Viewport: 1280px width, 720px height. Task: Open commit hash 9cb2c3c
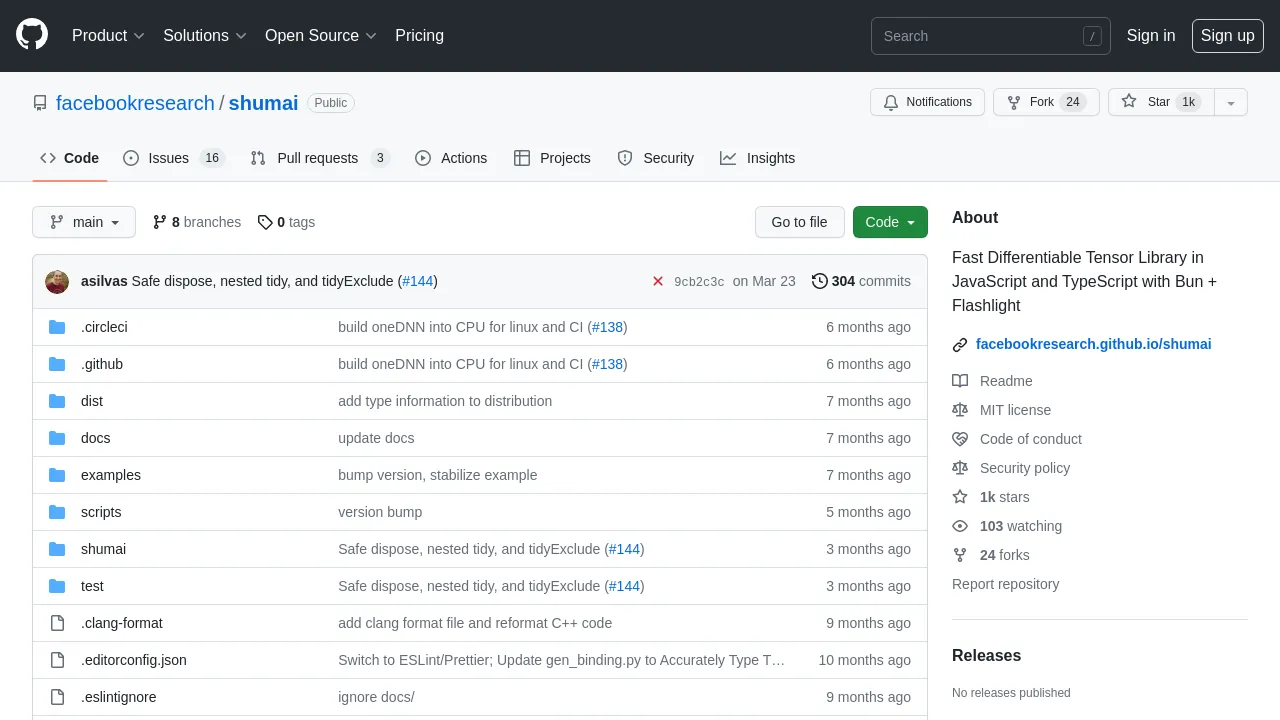(x=699, y=282)
